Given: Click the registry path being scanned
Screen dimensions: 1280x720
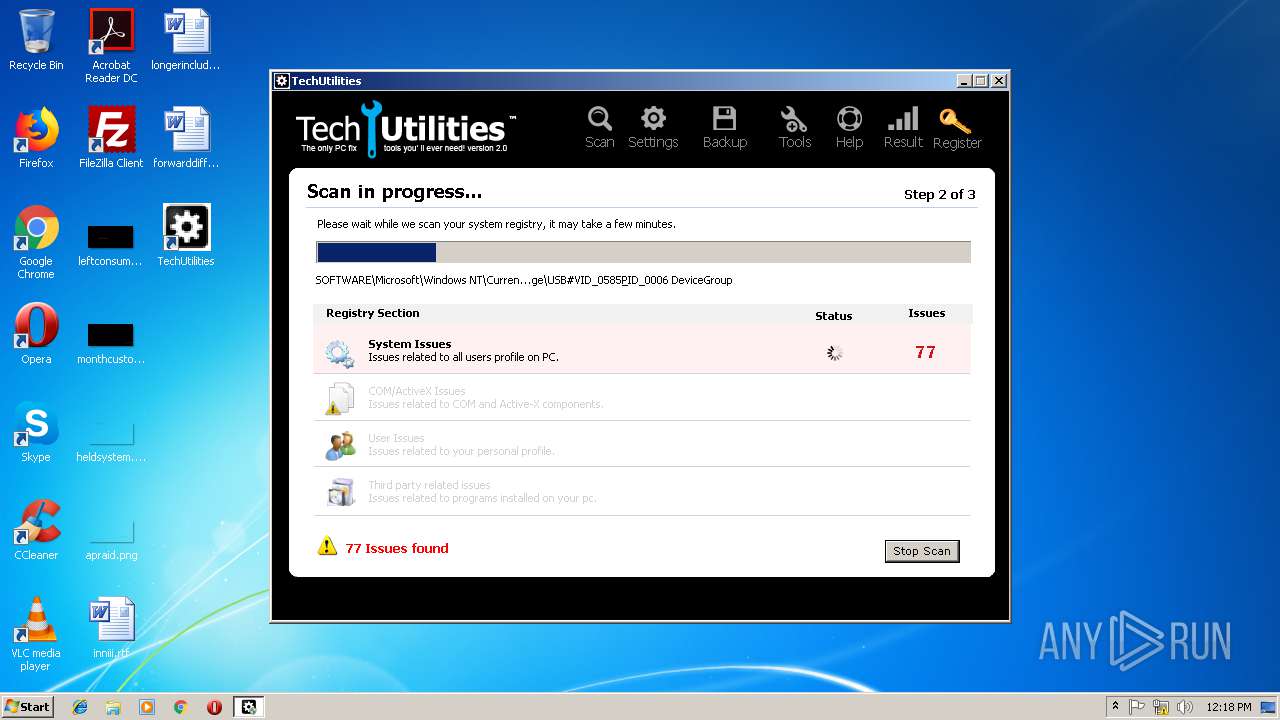Looking at the screenshot, I should 524,280.
